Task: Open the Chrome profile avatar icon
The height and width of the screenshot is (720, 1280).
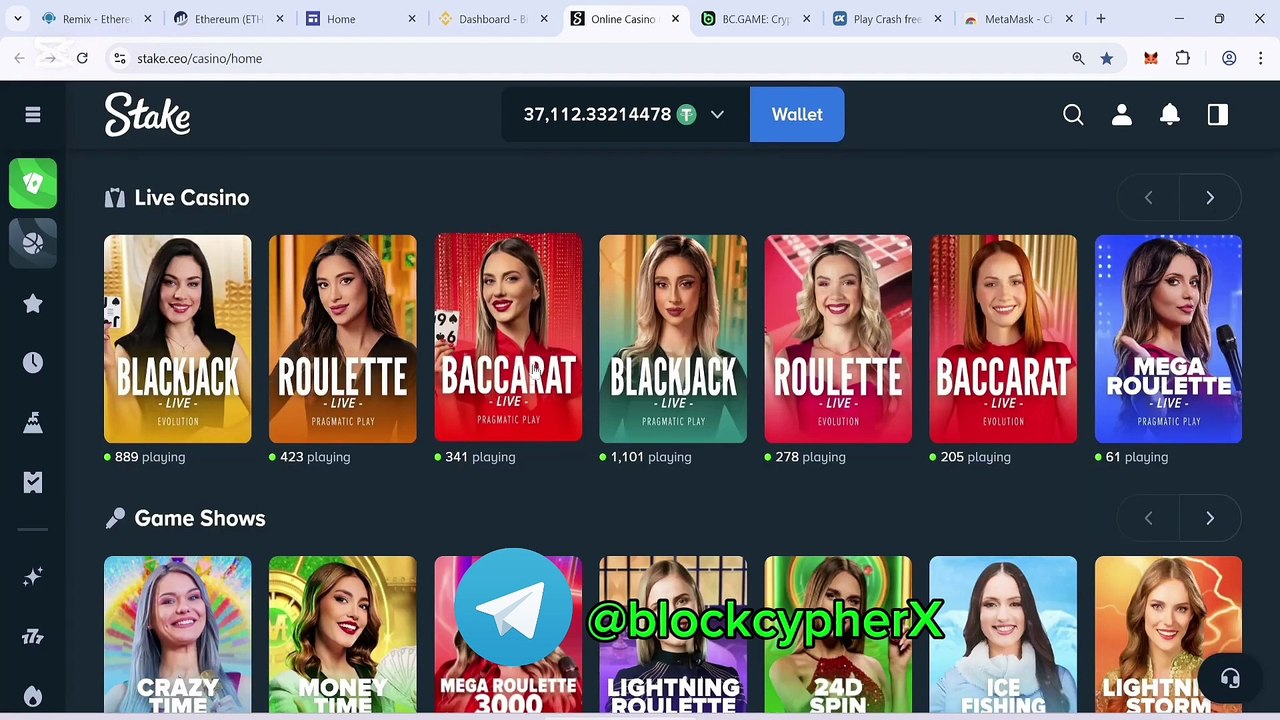Action: [1229, 58]
